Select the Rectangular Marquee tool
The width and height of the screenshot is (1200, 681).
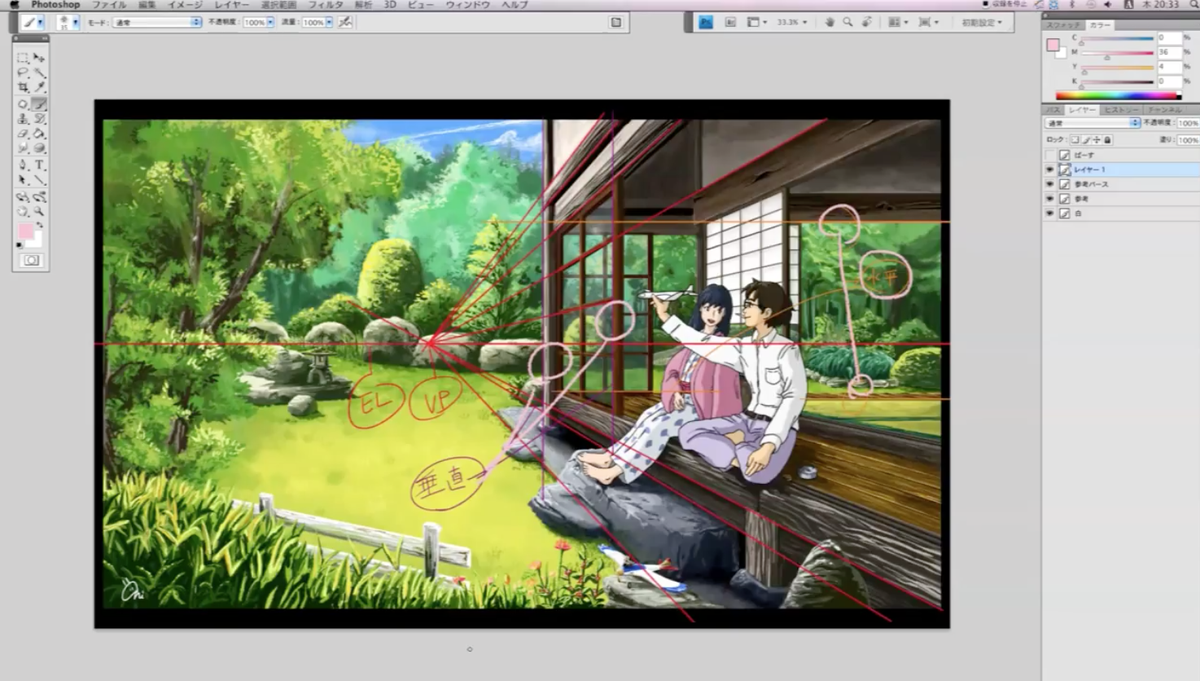(23, 58)
